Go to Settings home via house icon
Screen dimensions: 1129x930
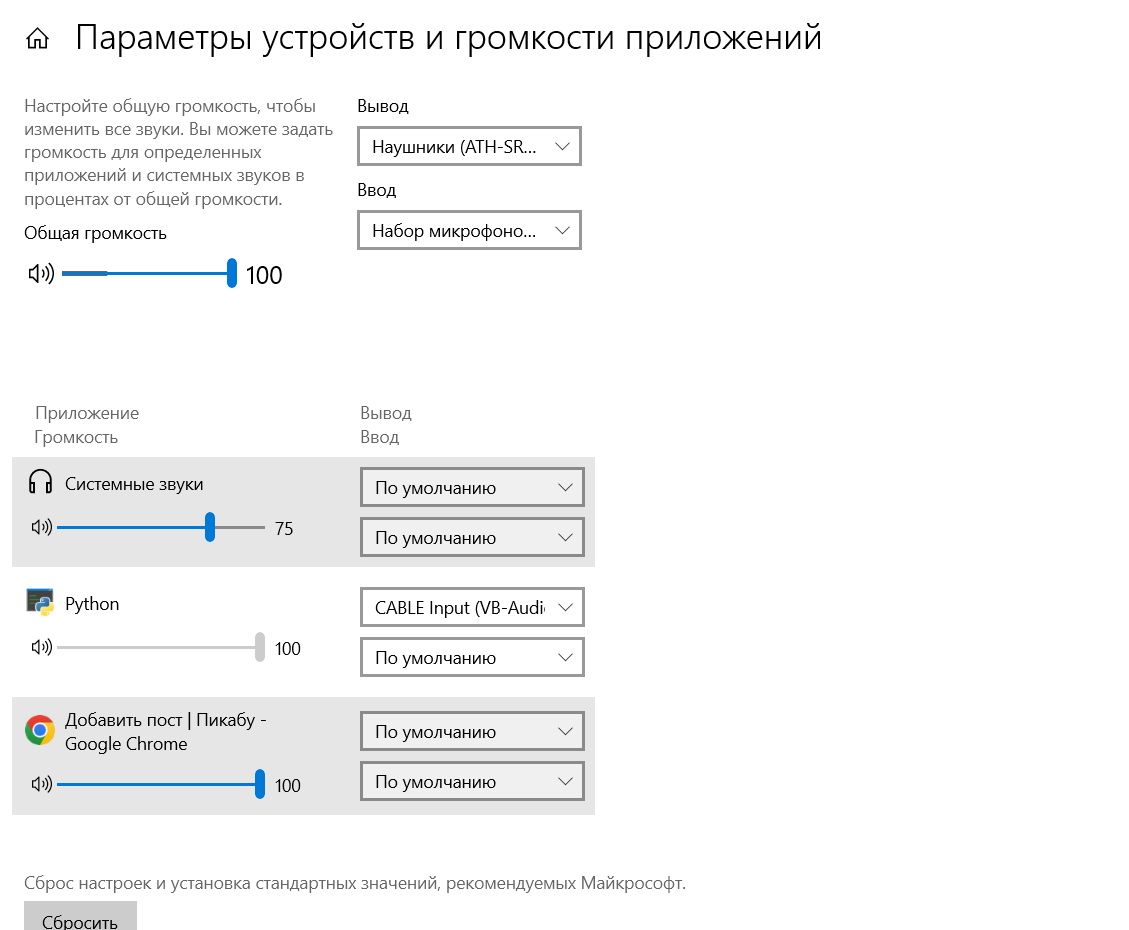click(37, 38)
